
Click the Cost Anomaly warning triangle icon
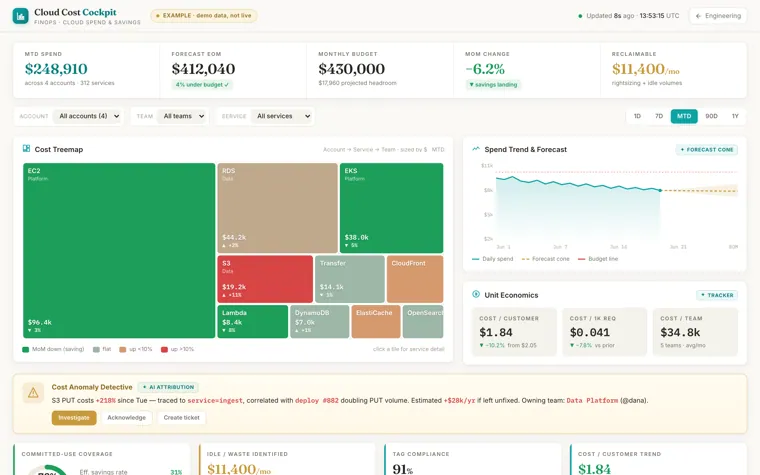tap(33, 393)
